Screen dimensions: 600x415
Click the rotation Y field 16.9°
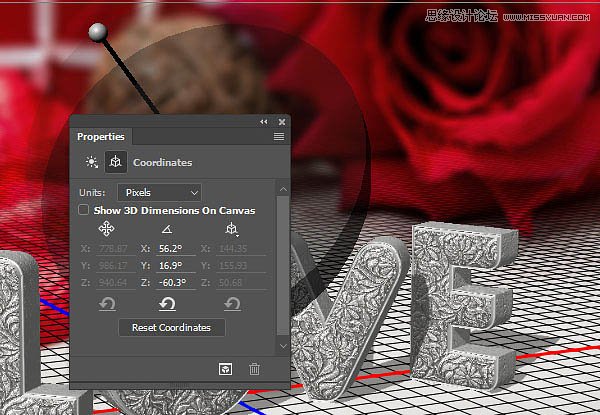[176, 265]
